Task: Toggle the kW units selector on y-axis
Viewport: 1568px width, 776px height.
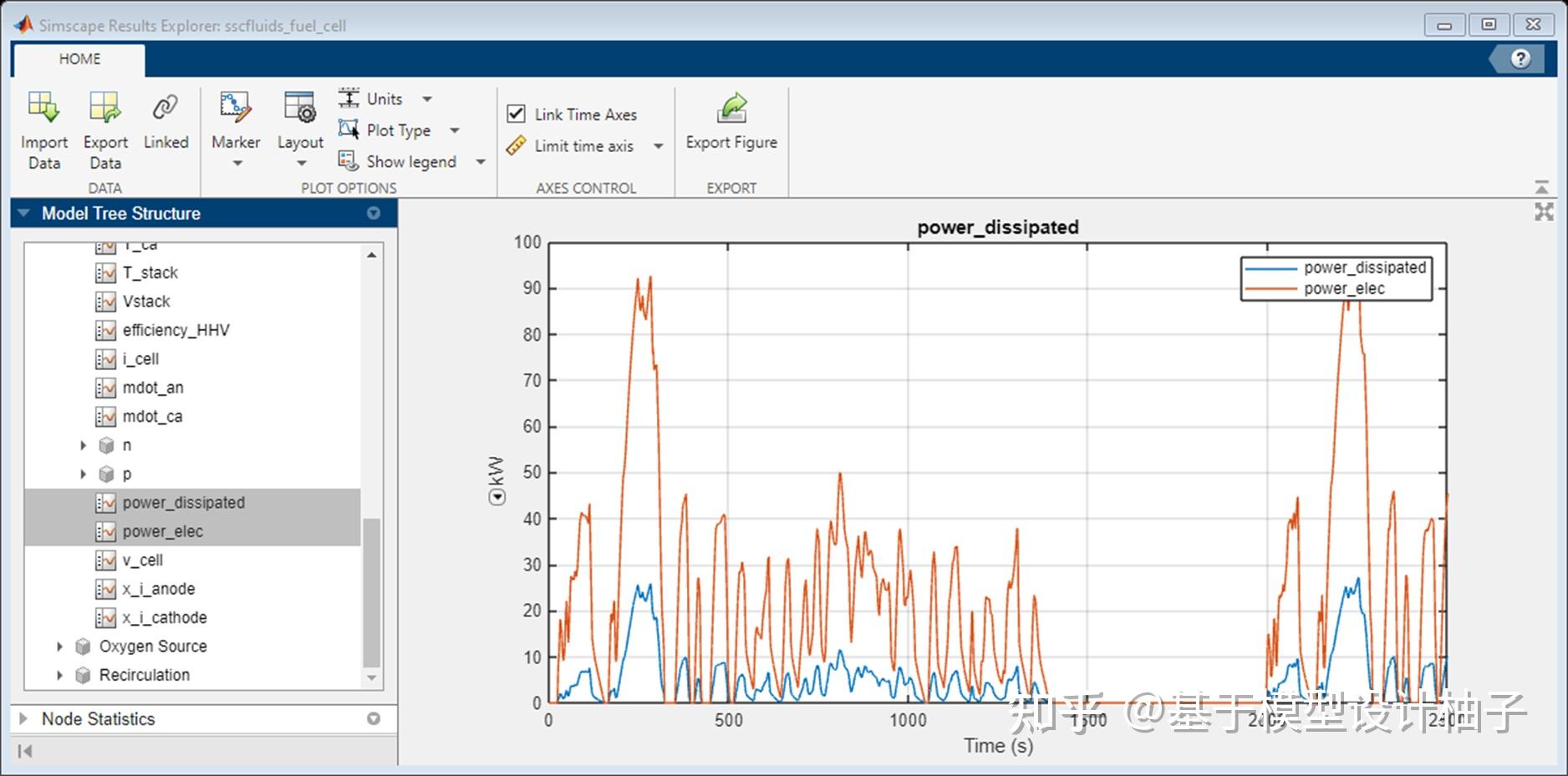Action: (497, 498)
